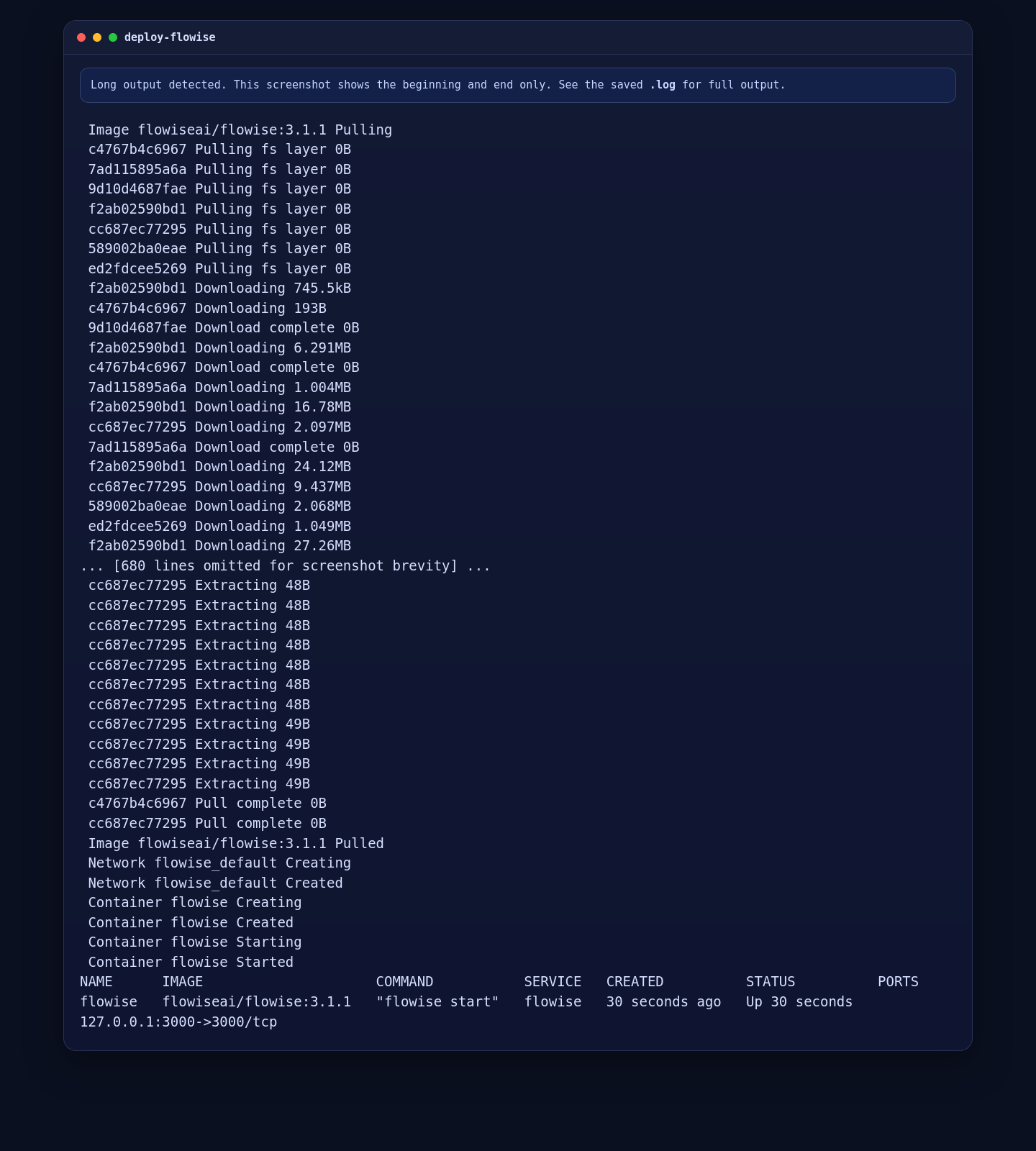Click the NAME column header
Image resolution: width=1036 pixels, height=1151 pixels.
coord(96,982)
